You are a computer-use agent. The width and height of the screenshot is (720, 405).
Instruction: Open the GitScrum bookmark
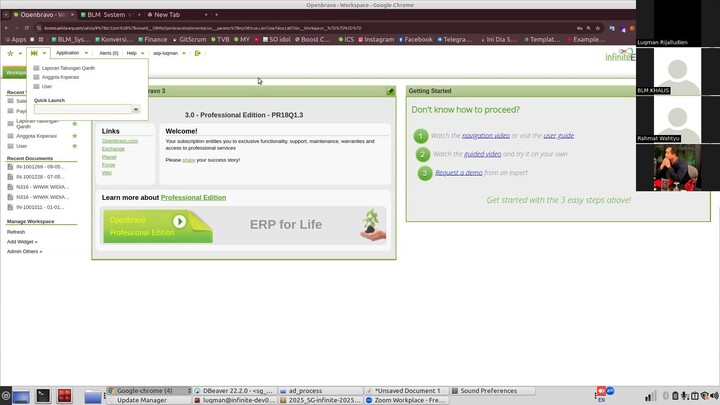(189, 39)
